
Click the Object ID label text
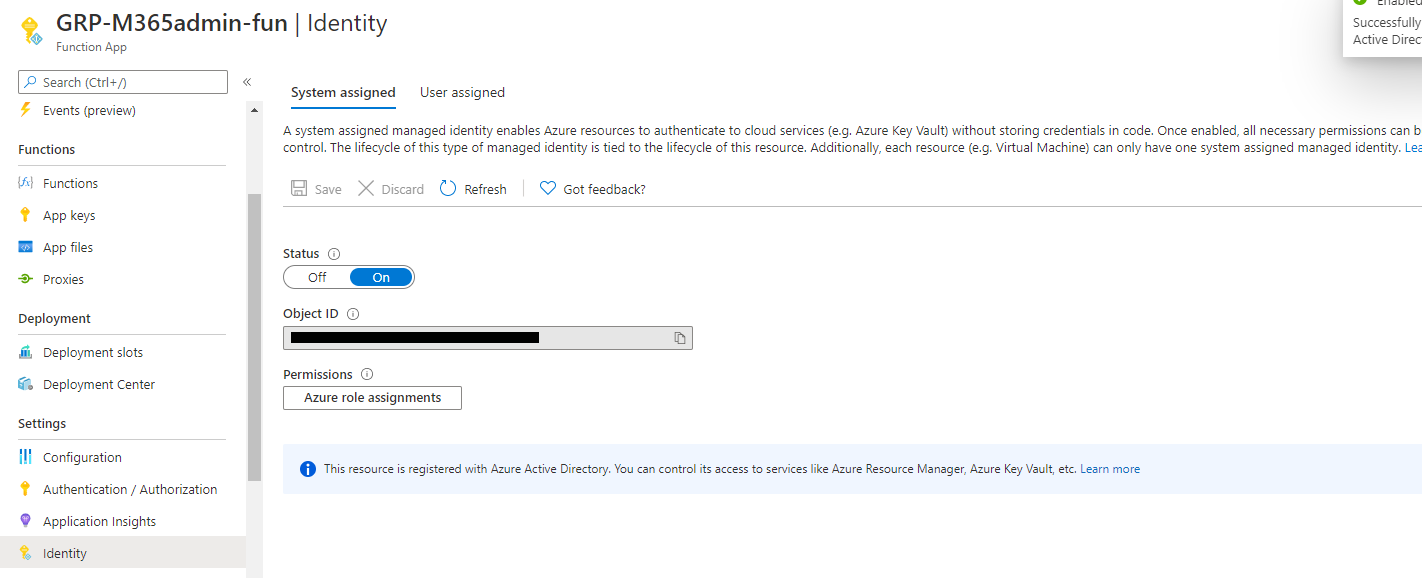(x=311, y=314)
